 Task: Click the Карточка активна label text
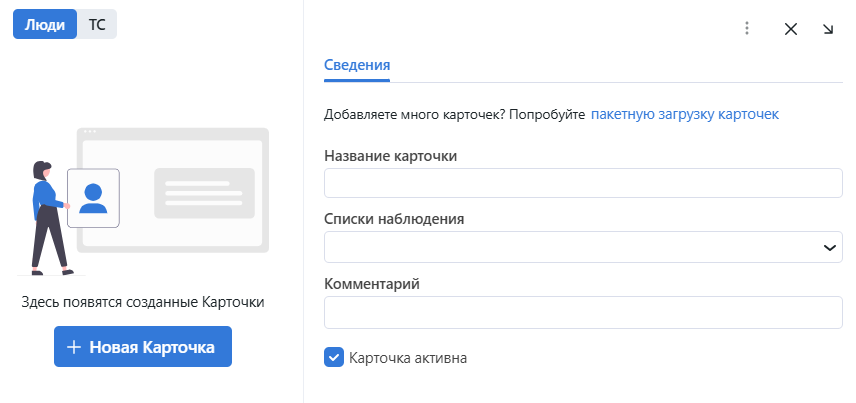[408, 357]
